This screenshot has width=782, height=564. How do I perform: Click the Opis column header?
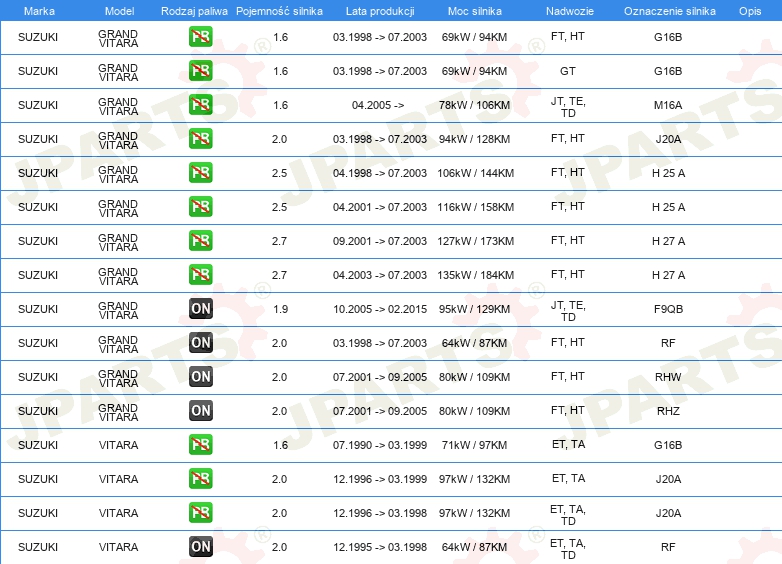point(750,11)
